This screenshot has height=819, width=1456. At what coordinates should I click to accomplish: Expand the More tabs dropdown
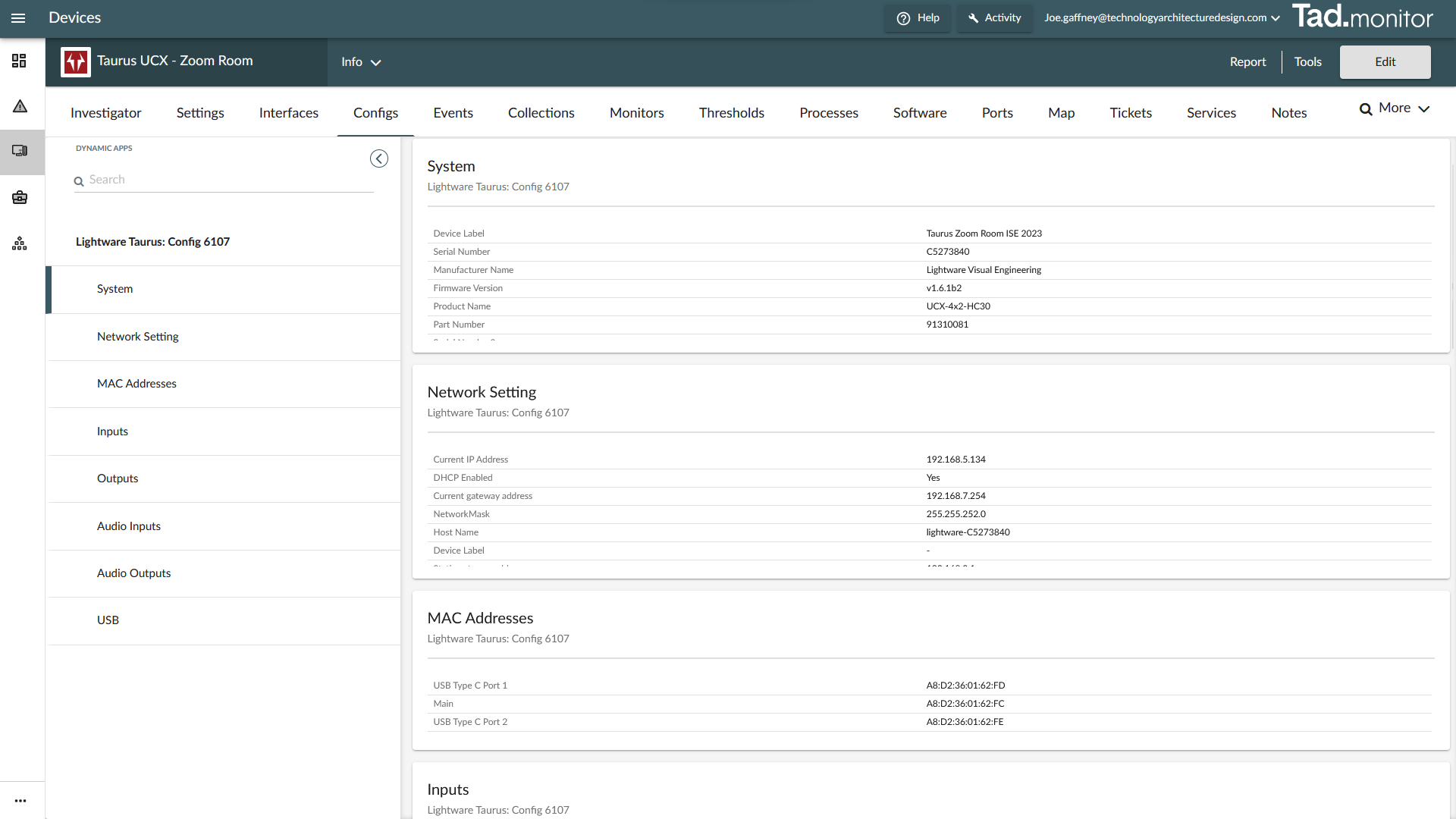coord(1404,108)
